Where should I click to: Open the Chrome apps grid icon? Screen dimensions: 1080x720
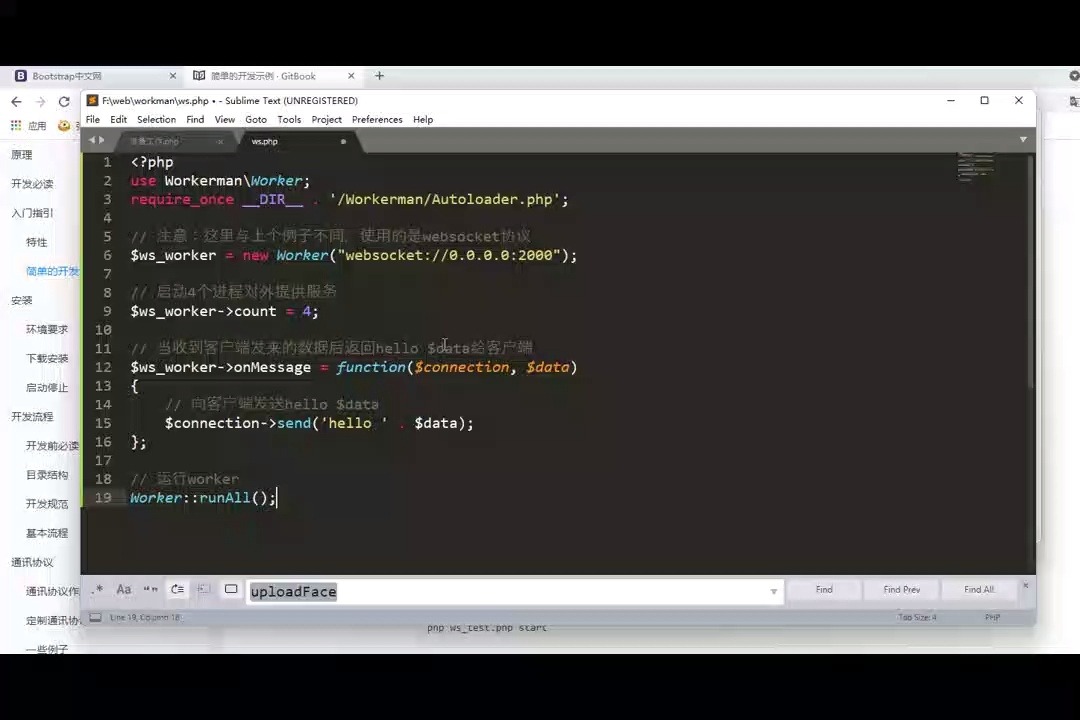pyautogui.click(x=15, y=125)
